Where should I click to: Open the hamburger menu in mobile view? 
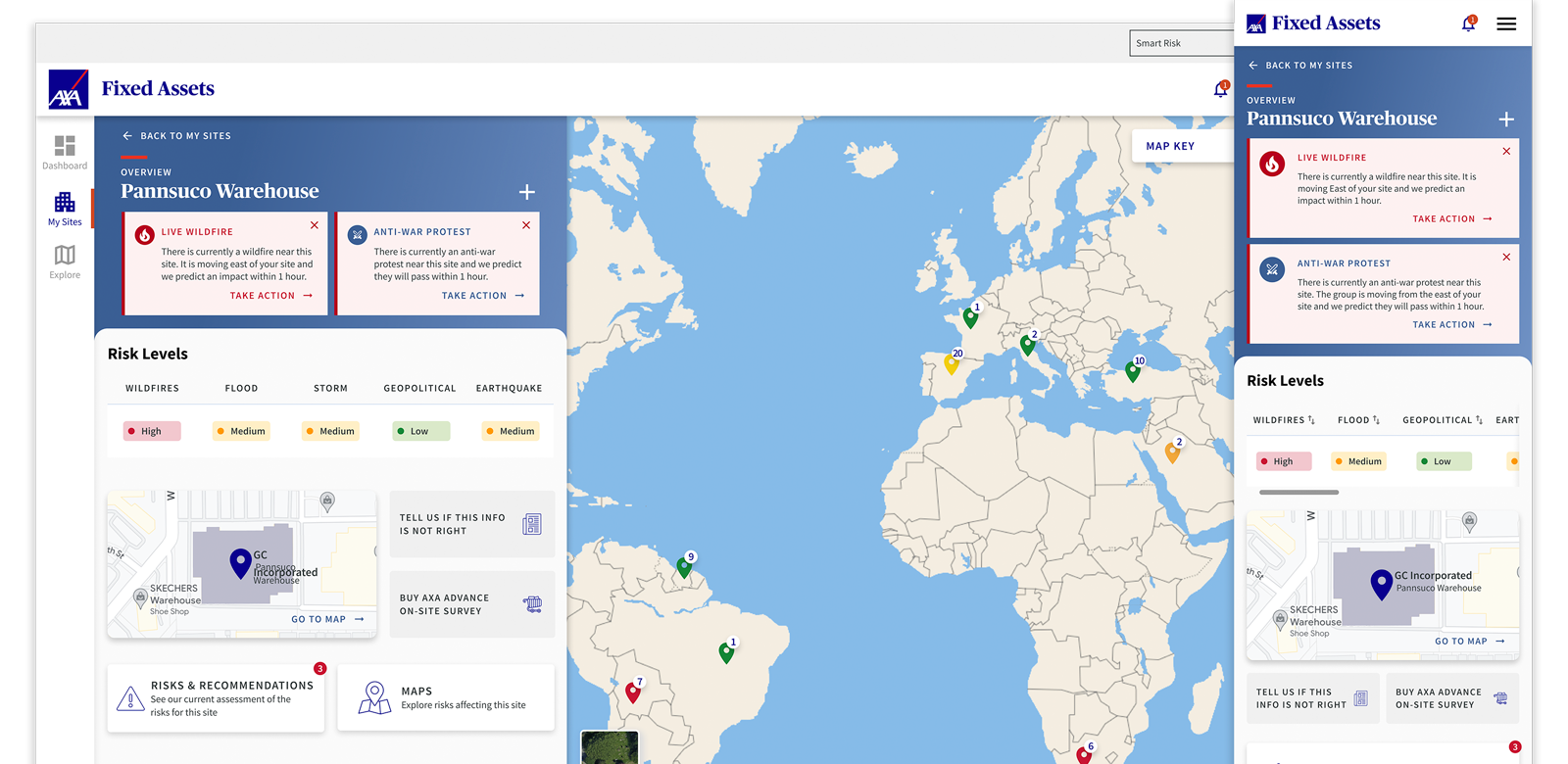[1506, 24]
